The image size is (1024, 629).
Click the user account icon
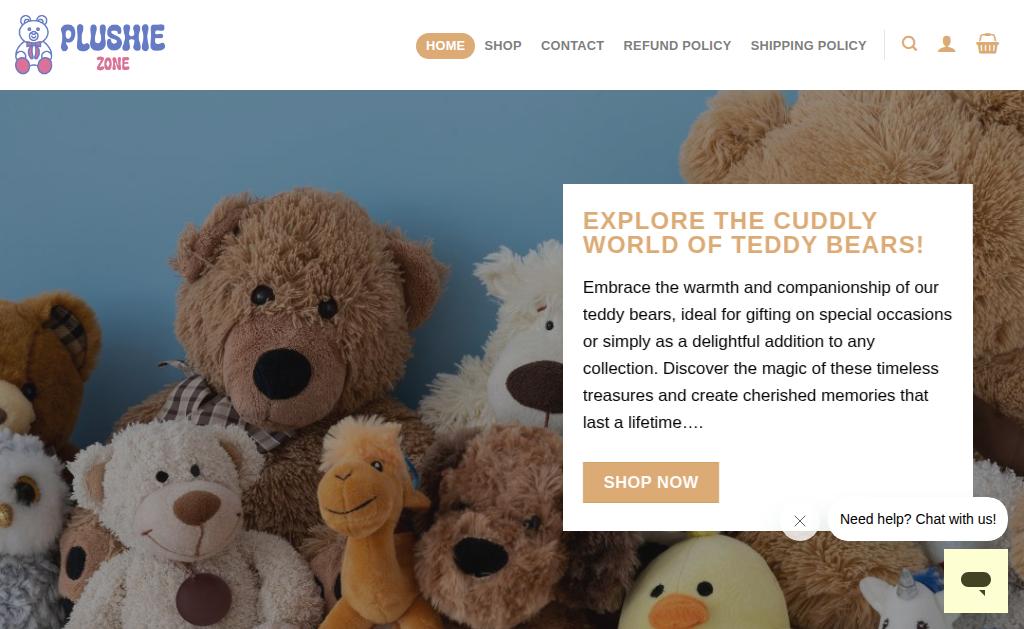coord(946,44)
